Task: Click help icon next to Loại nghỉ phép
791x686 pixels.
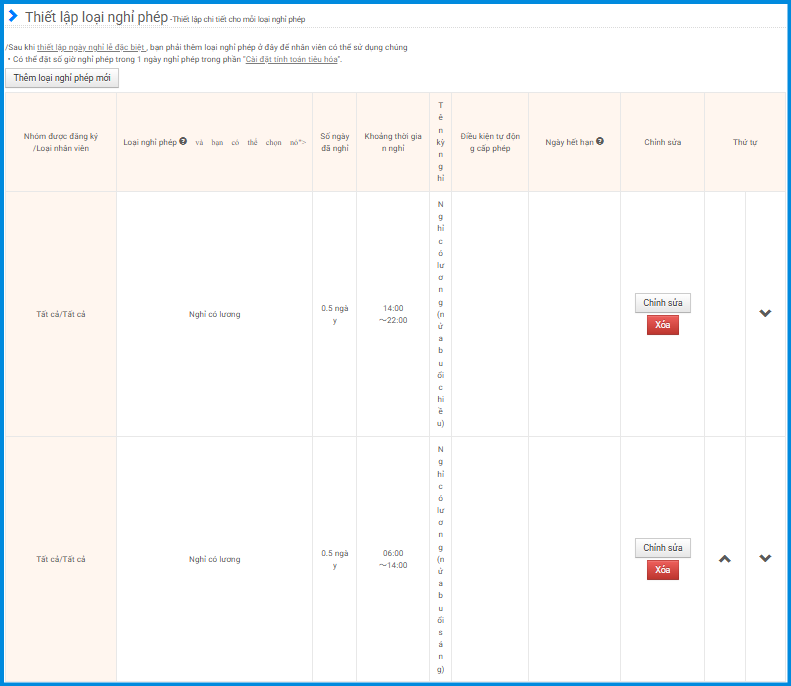Action: click(183, 142)
